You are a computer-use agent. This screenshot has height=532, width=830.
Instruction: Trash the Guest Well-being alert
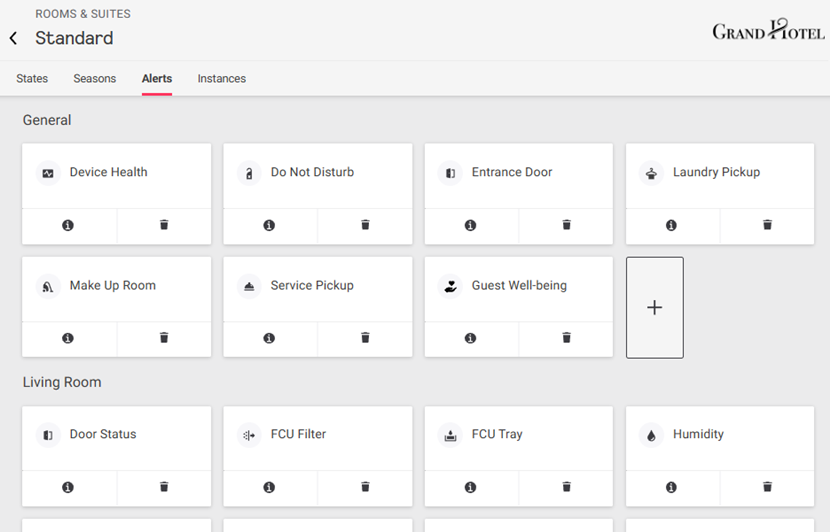(566, 338)
